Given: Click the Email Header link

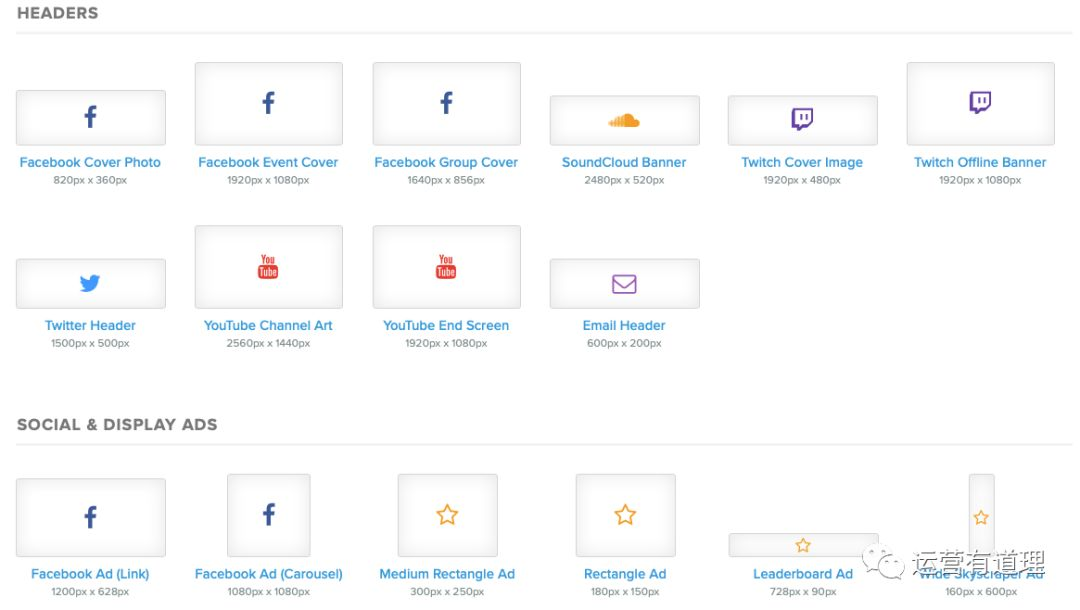Looking at the screenshot, I should (x=624, y=326).
